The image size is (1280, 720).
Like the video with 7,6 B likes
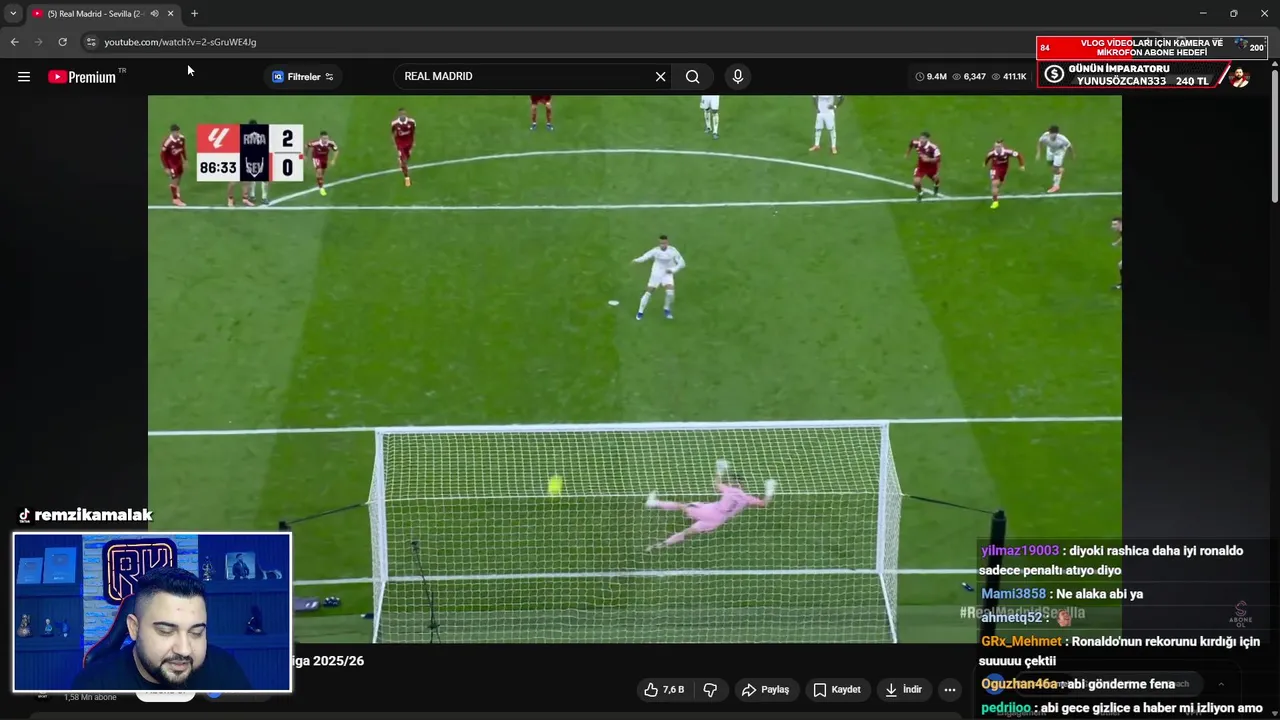664,690
